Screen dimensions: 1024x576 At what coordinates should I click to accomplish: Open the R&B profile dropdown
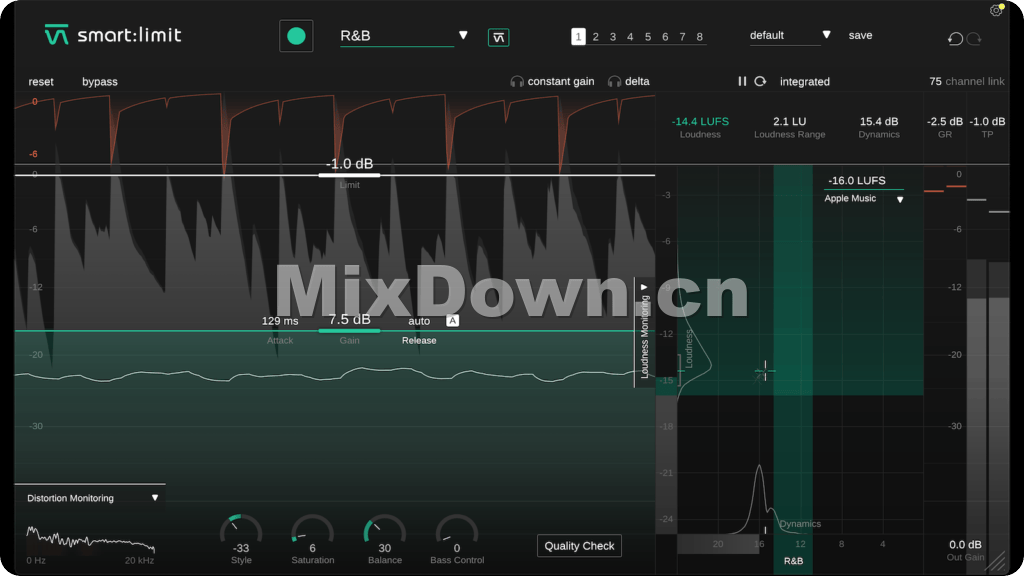[x=463, y=35]
